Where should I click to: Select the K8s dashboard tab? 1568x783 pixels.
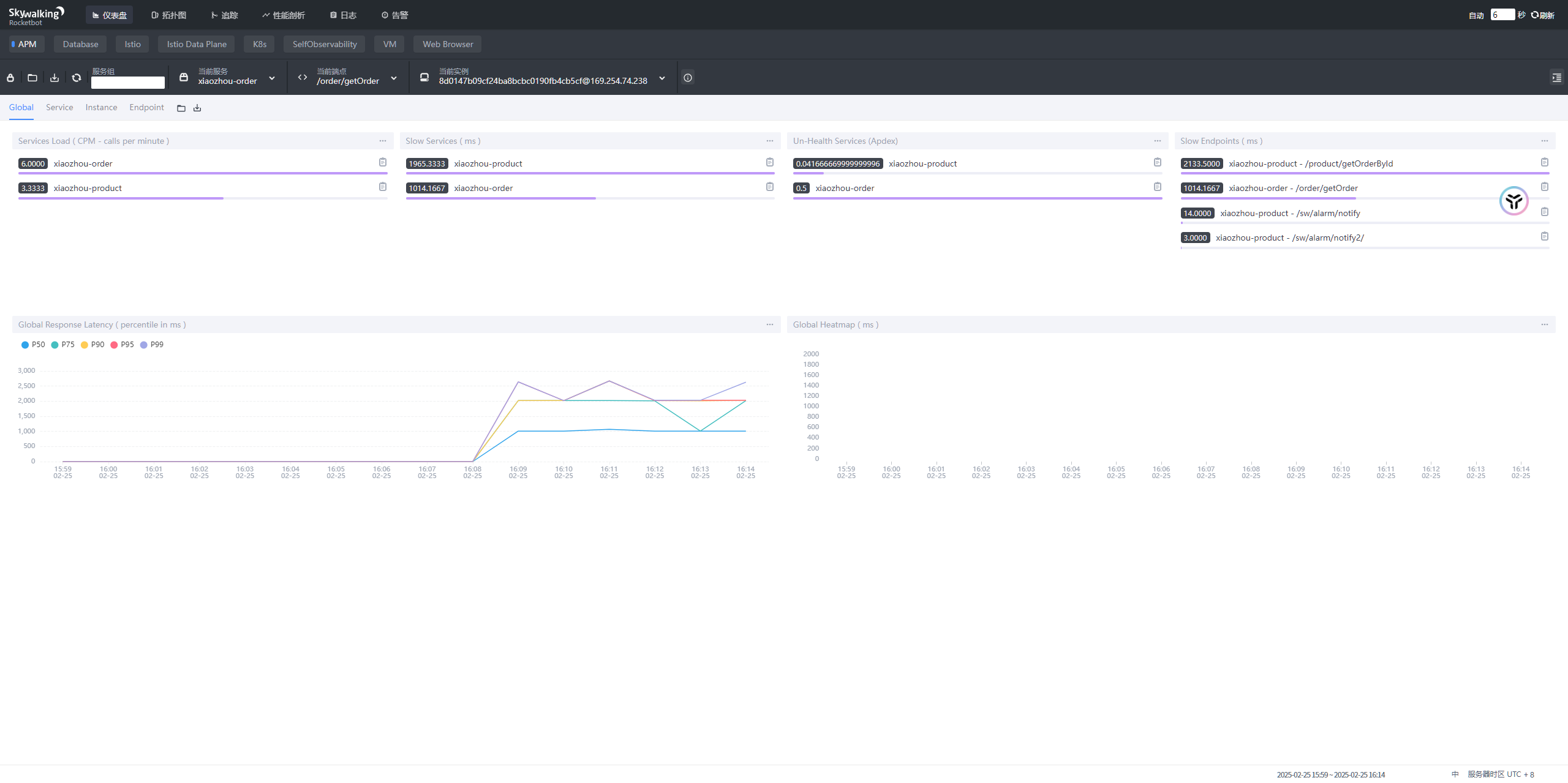tap(260, 44)
